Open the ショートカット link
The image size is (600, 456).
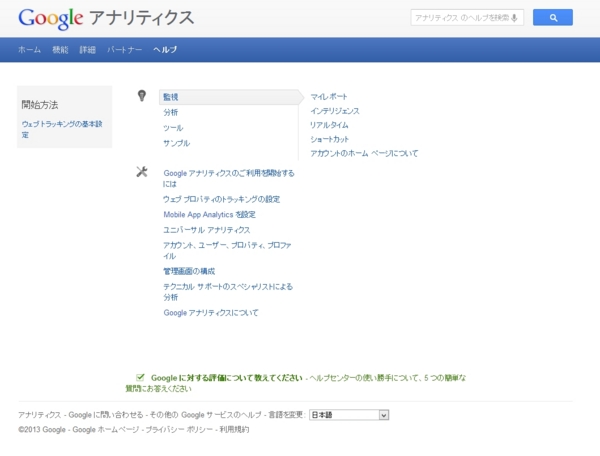[329, 139]
